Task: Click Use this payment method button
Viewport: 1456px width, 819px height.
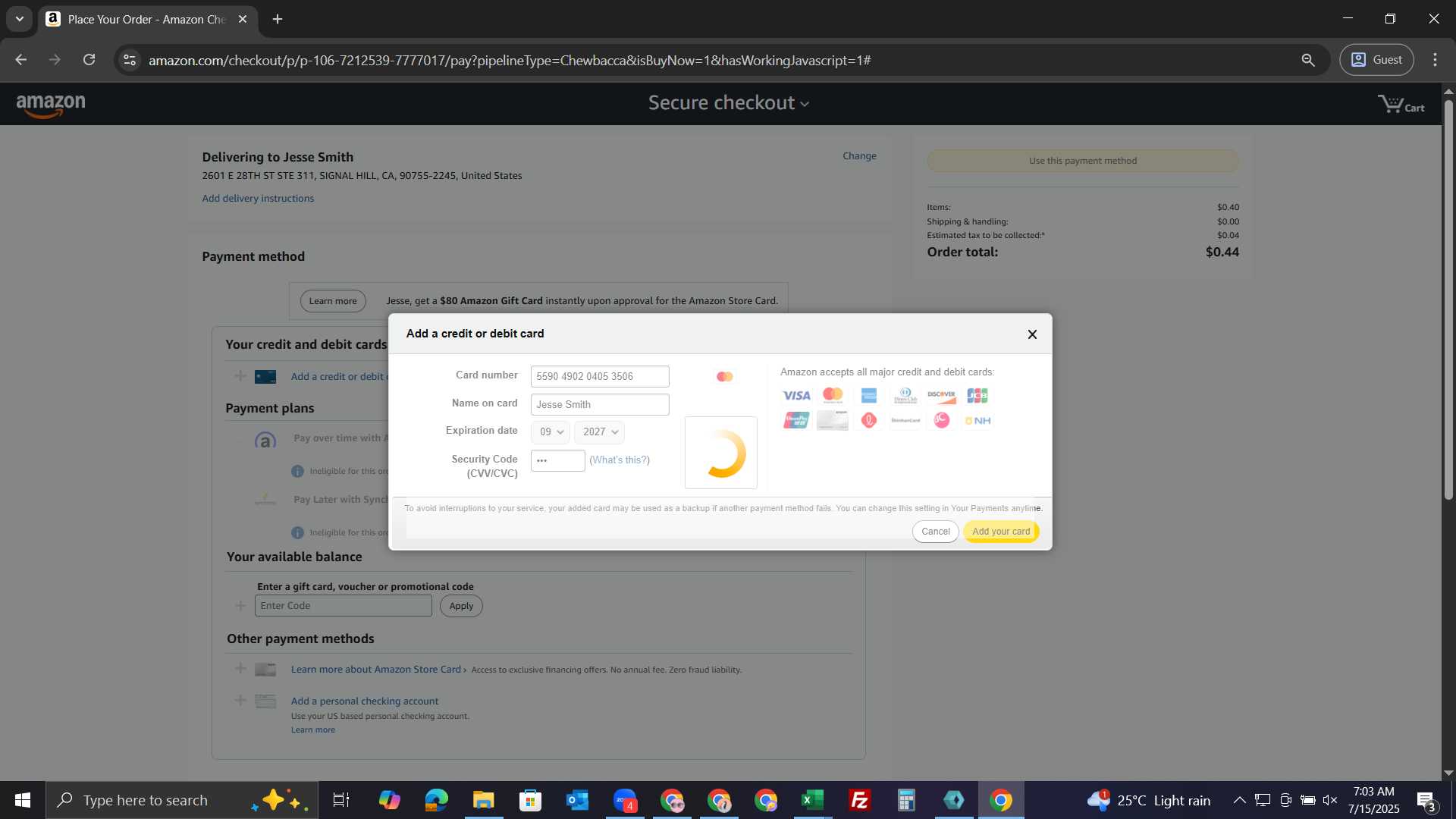Action: [1083, 161]
